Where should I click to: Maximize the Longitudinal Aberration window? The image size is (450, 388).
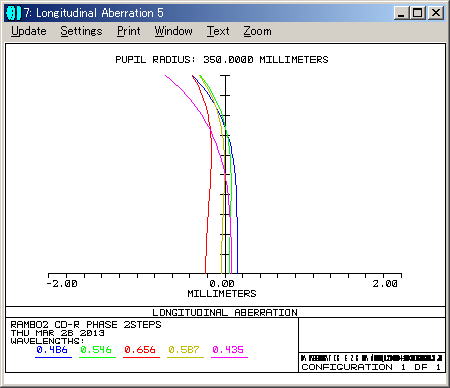click(x=417, y=13)
